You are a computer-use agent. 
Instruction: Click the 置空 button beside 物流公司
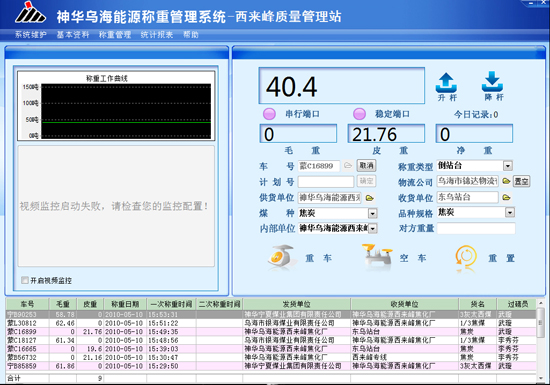(x=521, y=181)
